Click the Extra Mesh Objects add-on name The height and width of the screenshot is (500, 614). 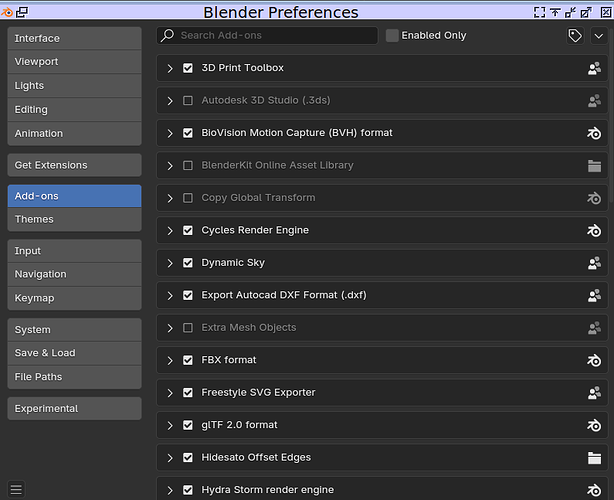pos(249,328)
